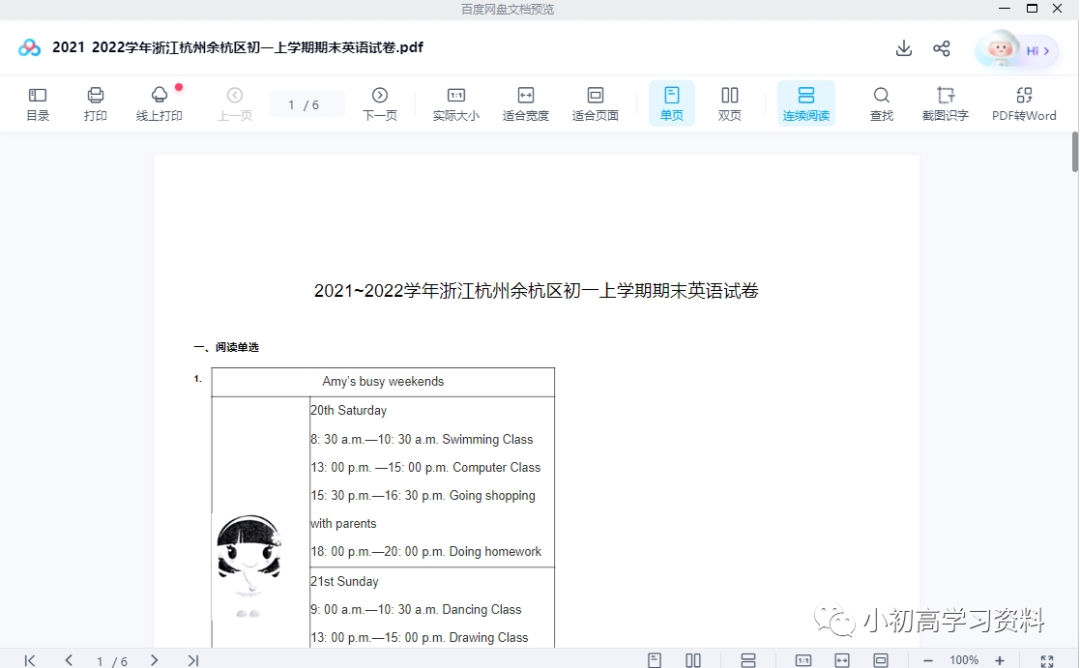
Task: Go to next page in bottom bar
Action: (x=154, y=660)
